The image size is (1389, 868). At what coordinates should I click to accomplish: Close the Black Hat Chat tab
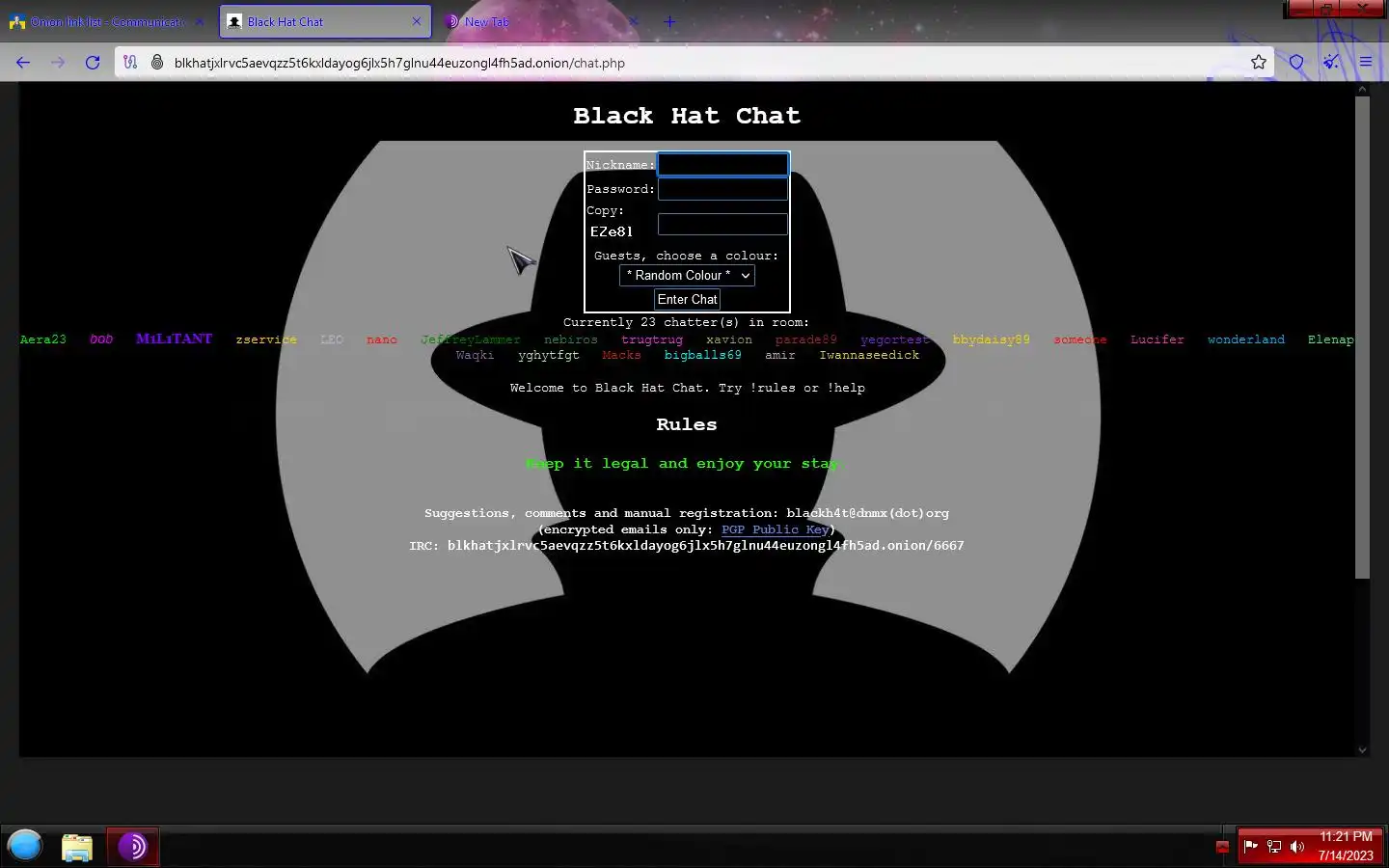417,21
